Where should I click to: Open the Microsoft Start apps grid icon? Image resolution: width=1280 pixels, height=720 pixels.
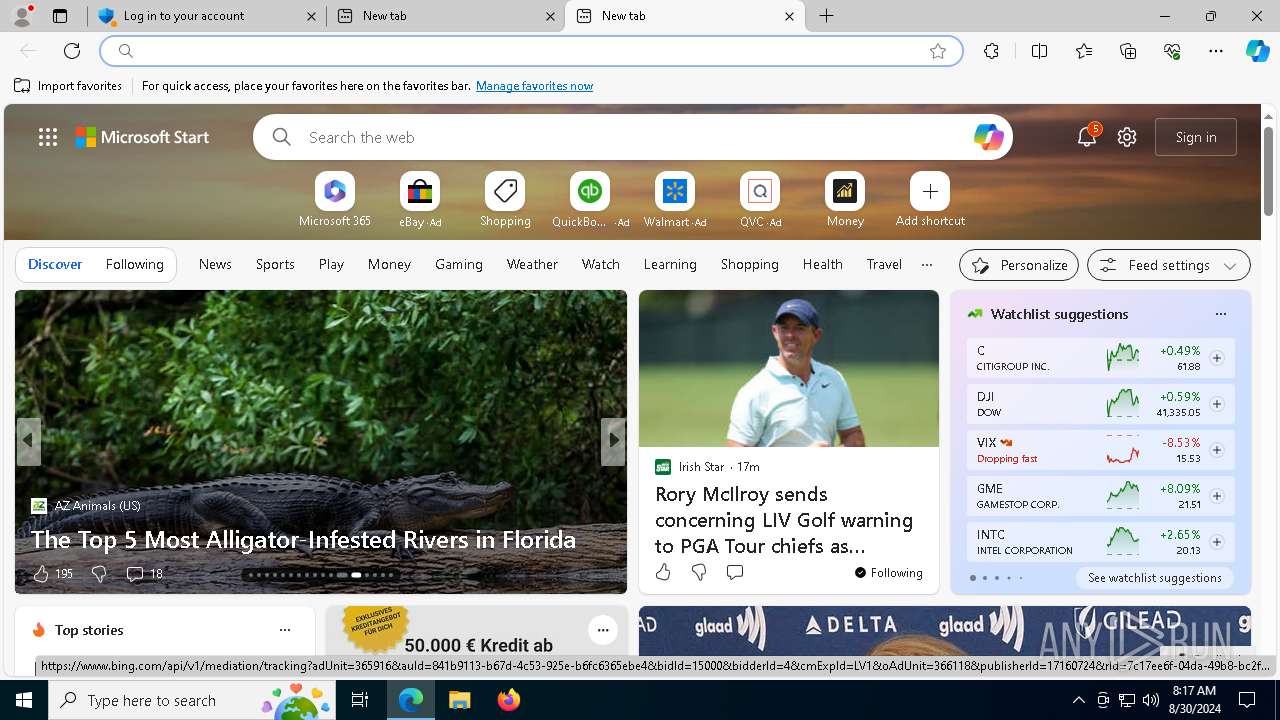tap(48, 137)
